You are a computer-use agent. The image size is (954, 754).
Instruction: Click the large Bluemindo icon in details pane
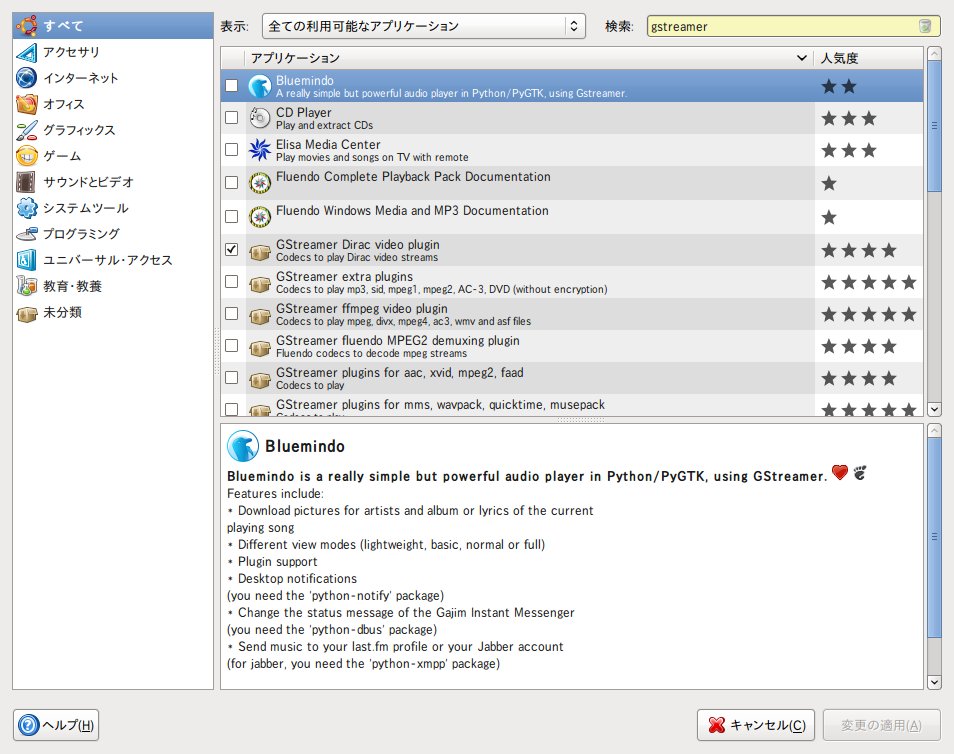point(243,446)
